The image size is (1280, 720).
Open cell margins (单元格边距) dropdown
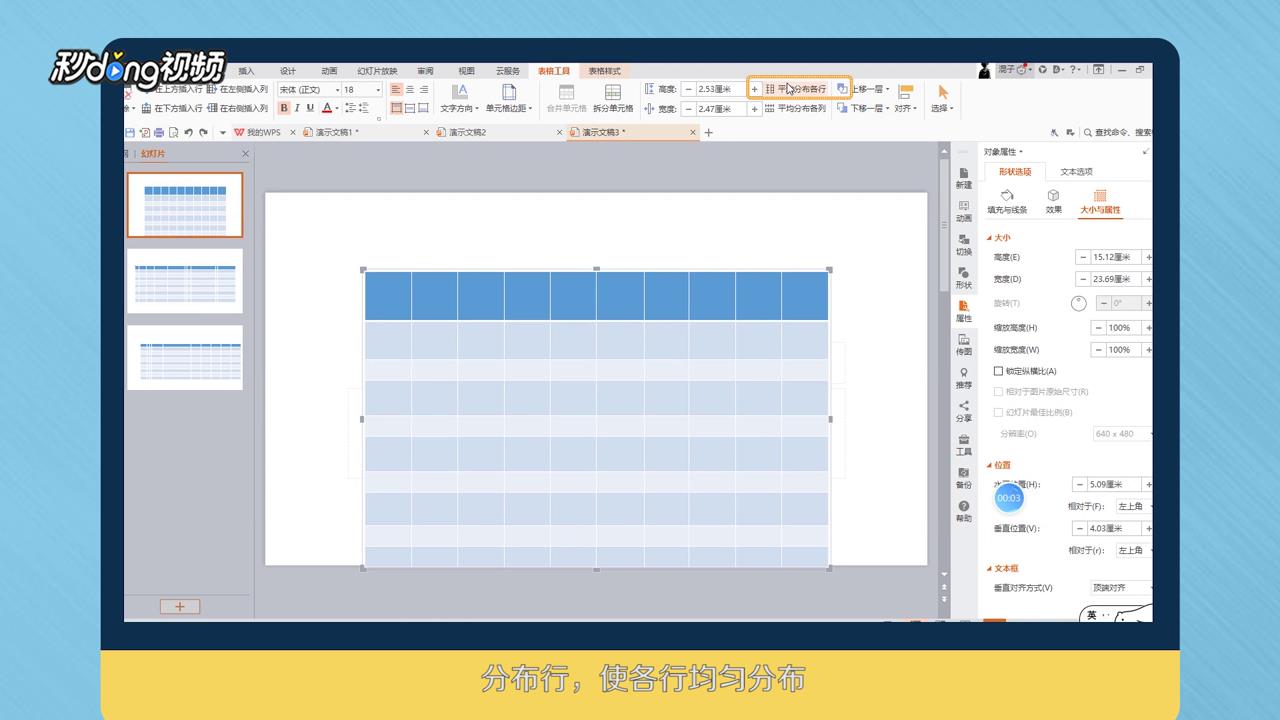tap(508, 98)
